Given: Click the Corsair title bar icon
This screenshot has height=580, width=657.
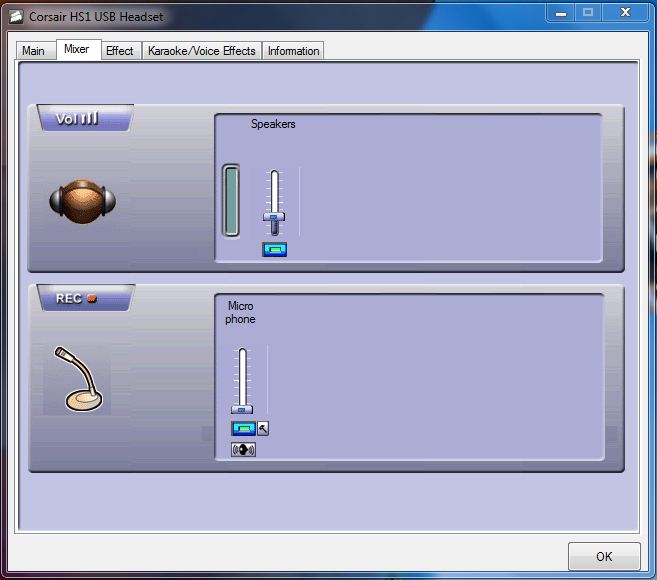Looking at the screenshot, I should [x=16, y=17].
